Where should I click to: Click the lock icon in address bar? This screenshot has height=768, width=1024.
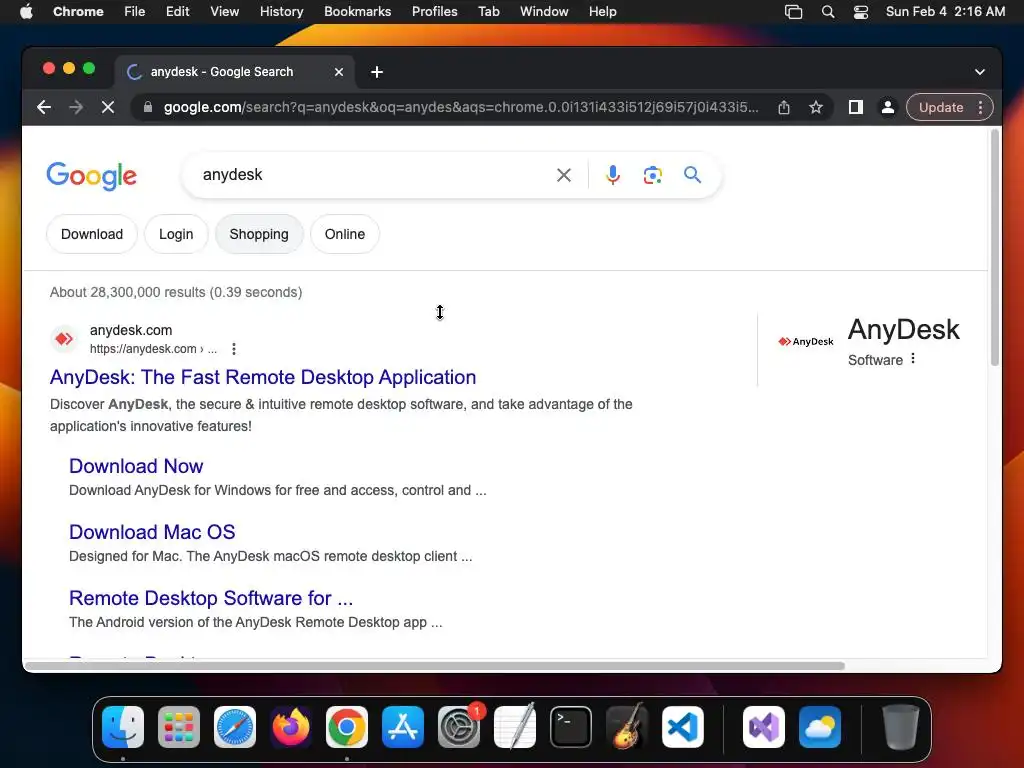[x=148, y=107]
